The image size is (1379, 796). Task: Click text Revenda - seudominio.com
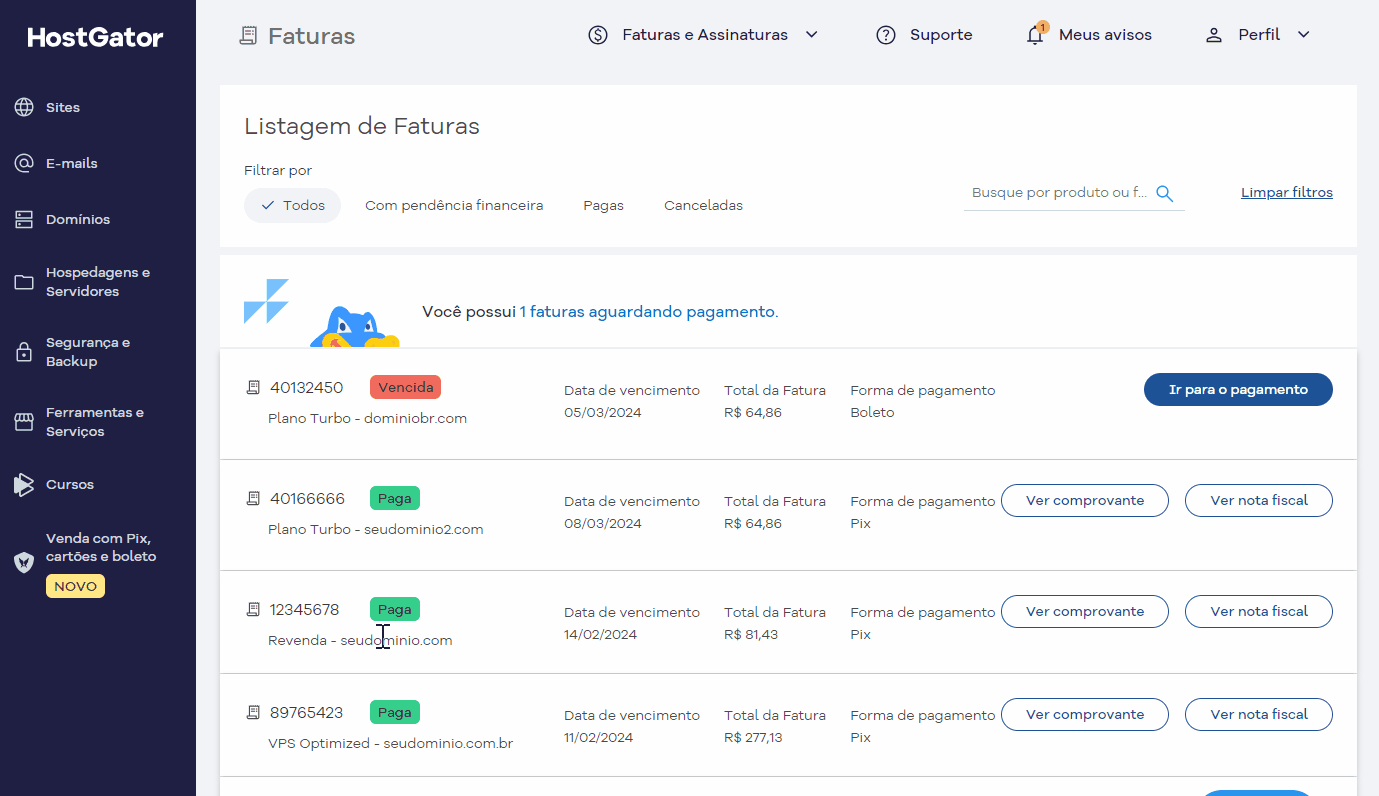coord(360,640)
